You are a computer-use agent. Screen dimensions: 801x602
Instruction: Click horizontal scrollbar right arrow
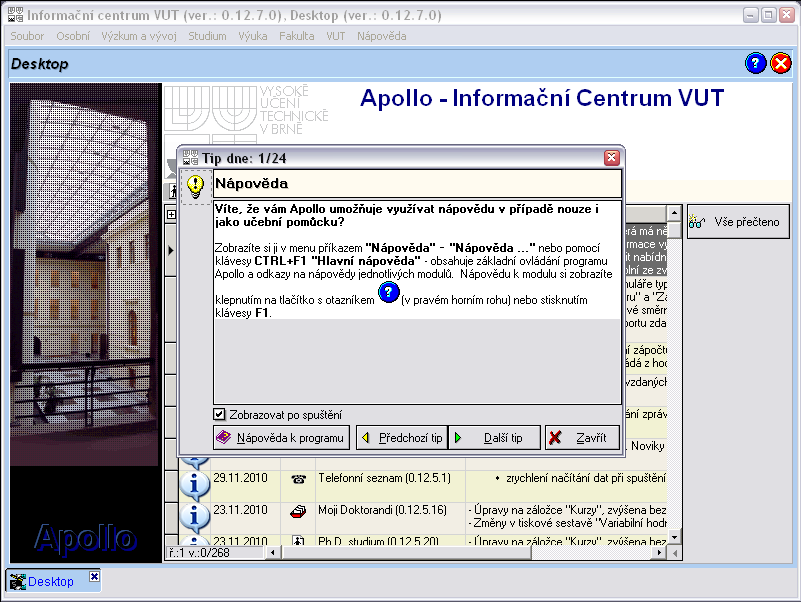tap(659, 552)
